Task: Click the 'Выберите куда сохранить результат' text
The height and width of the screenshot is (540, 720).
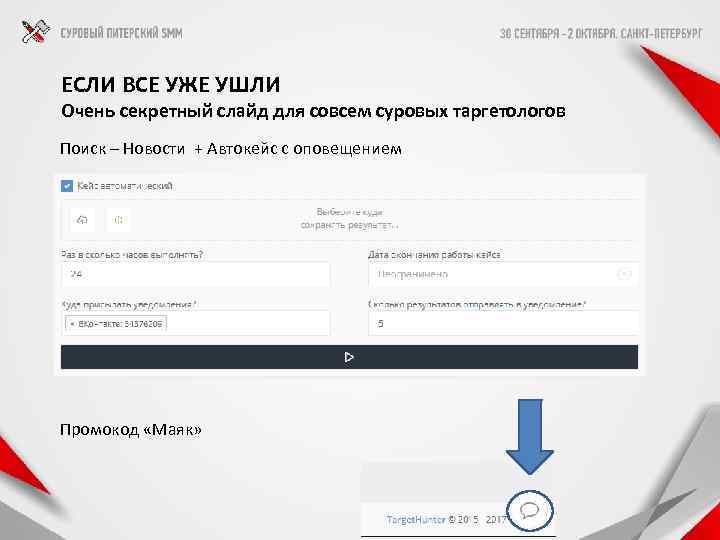Action: click(349, 219)
